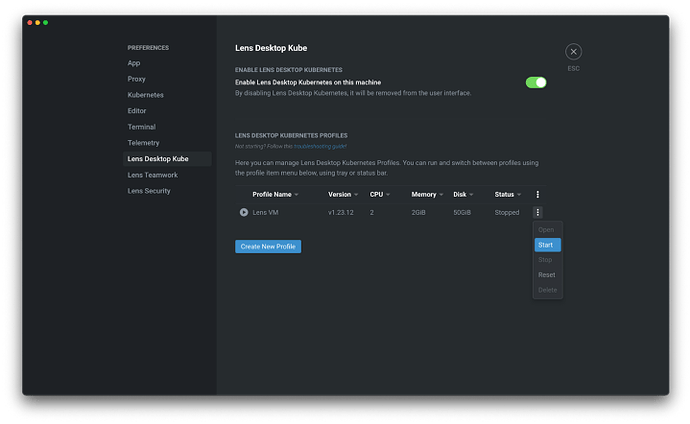Open the Lens Security preferences section
The height and width of the screenshot is (424, 690).
click(x=149, y=190)
